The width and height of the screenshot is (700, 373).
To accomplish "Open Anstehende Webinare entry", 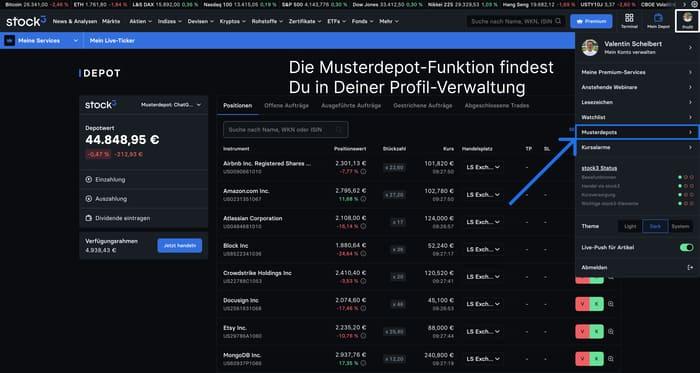I will 637,87.
